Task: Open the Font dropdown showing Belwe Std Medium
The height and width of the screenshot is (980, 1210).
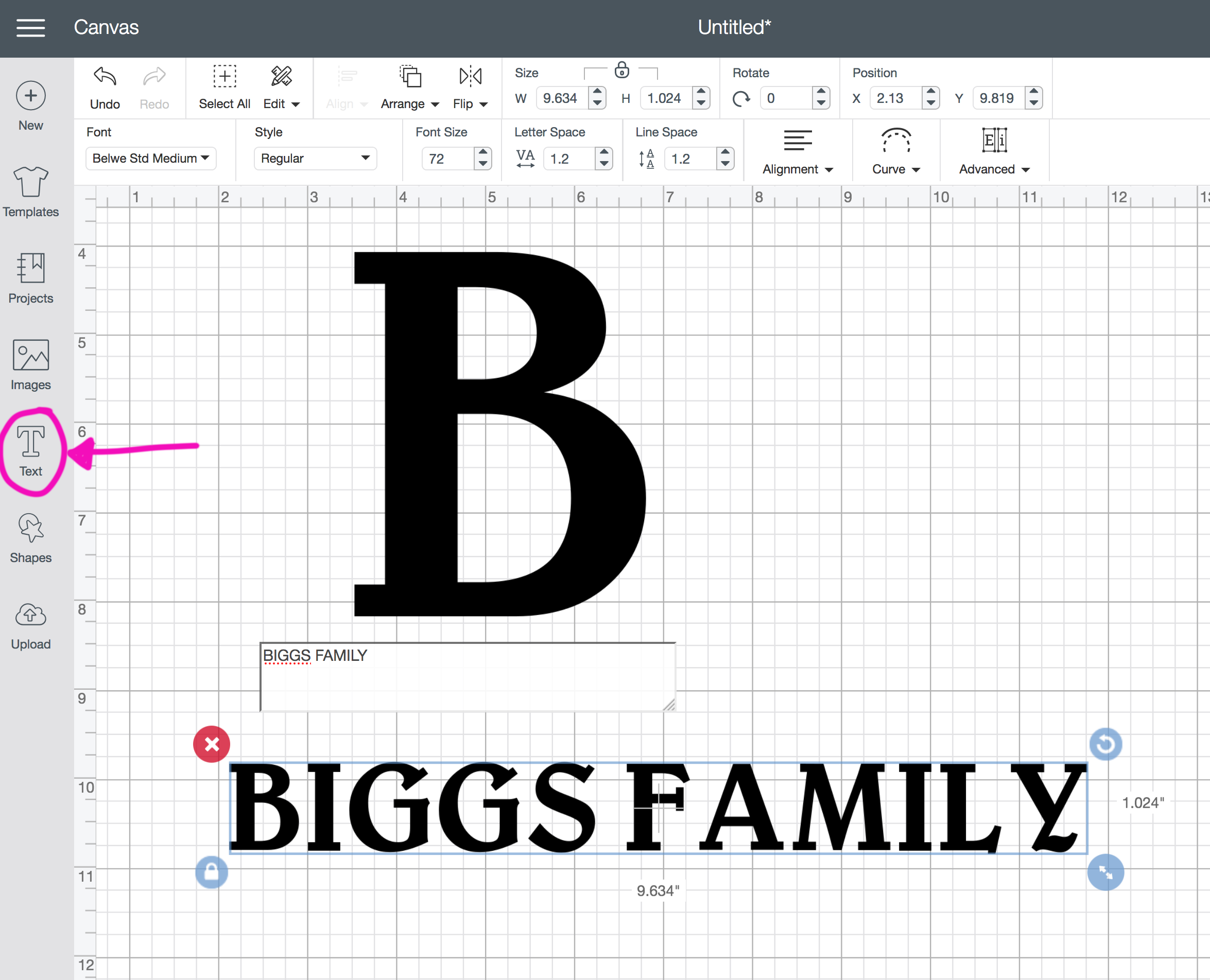Action: point(150,158)
